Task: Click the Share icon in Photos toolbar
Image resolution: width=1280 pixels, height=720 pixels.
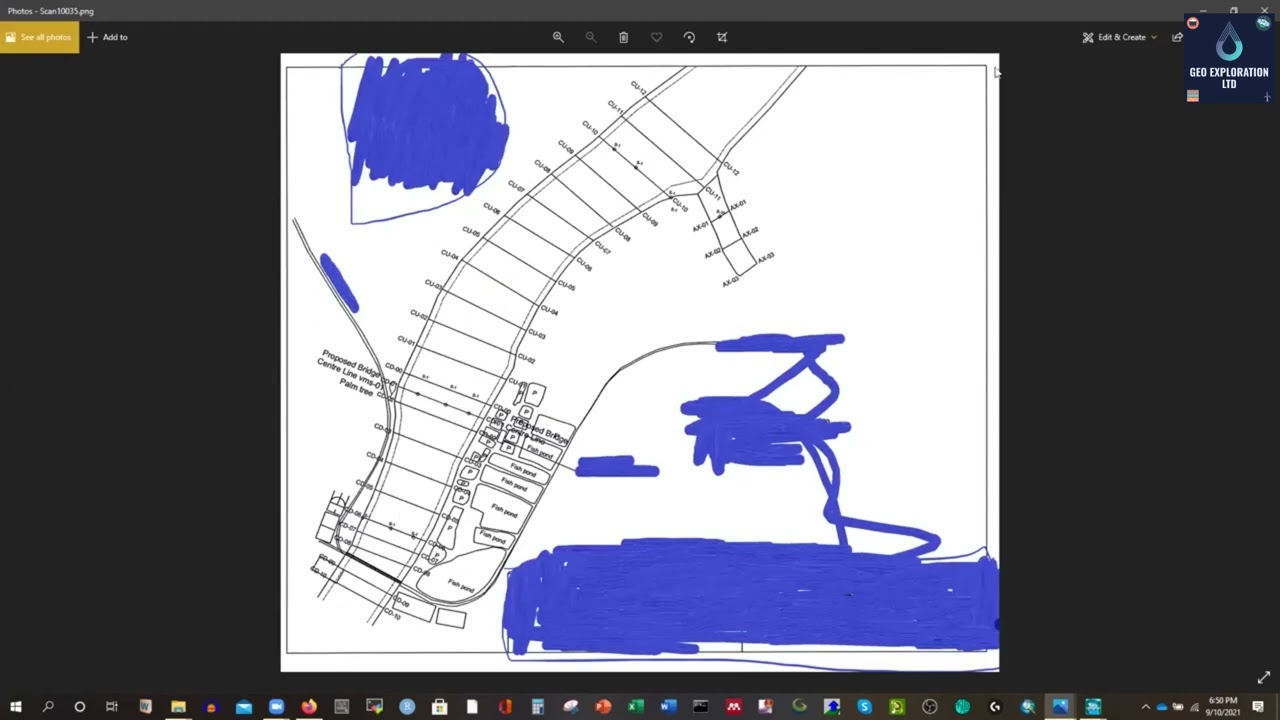Action: pyautogui.click(x=1177, y=37)
